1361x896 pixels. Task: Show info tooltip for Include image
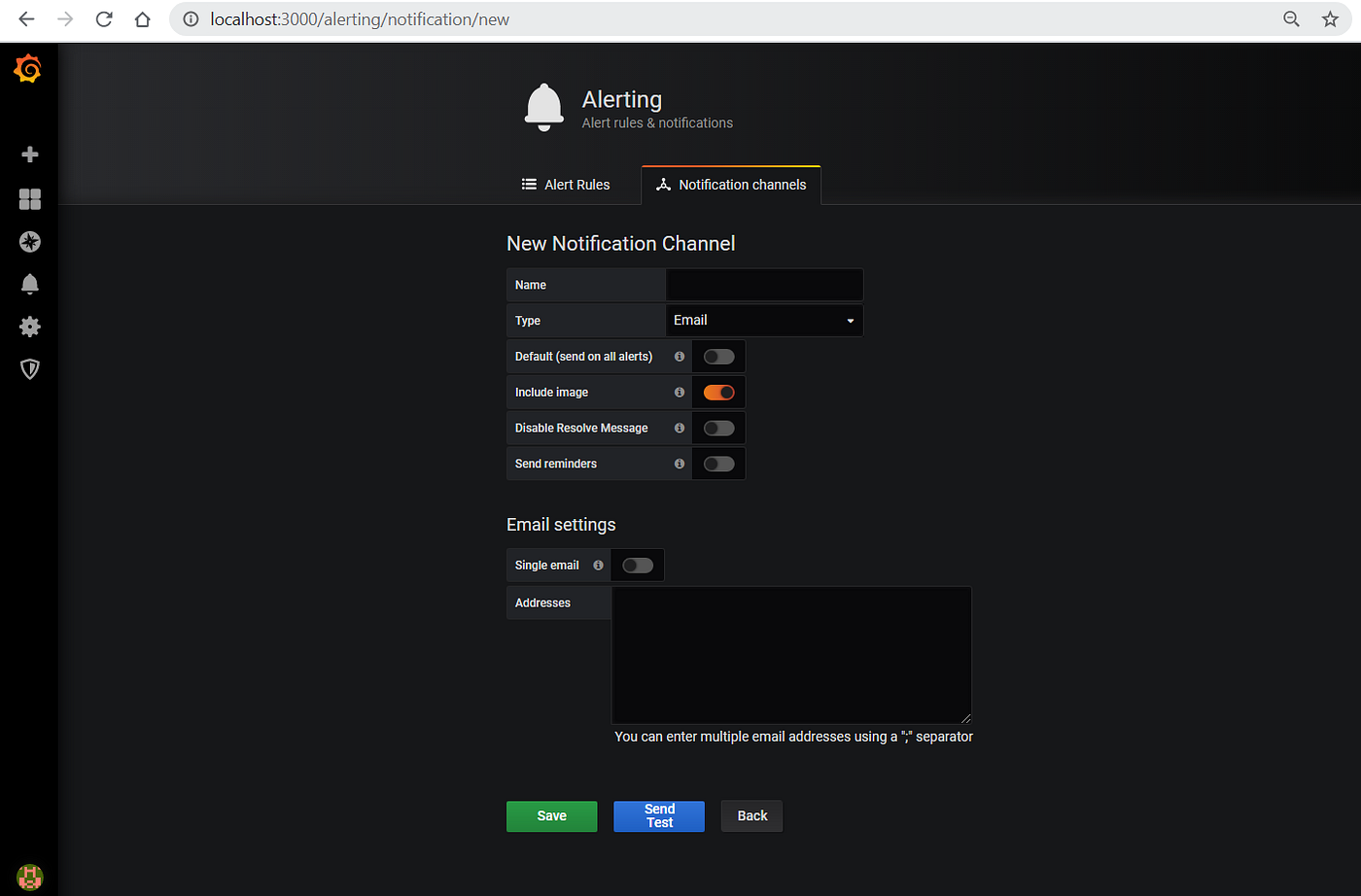click(680, 393)
